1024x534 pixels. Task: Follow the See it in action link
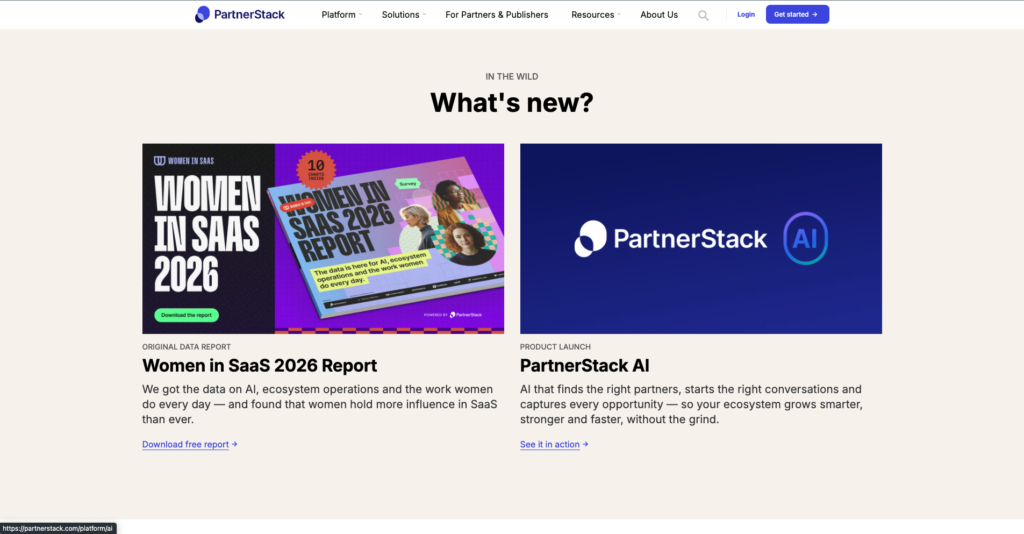pyautogui.click(x=550, y=445)
